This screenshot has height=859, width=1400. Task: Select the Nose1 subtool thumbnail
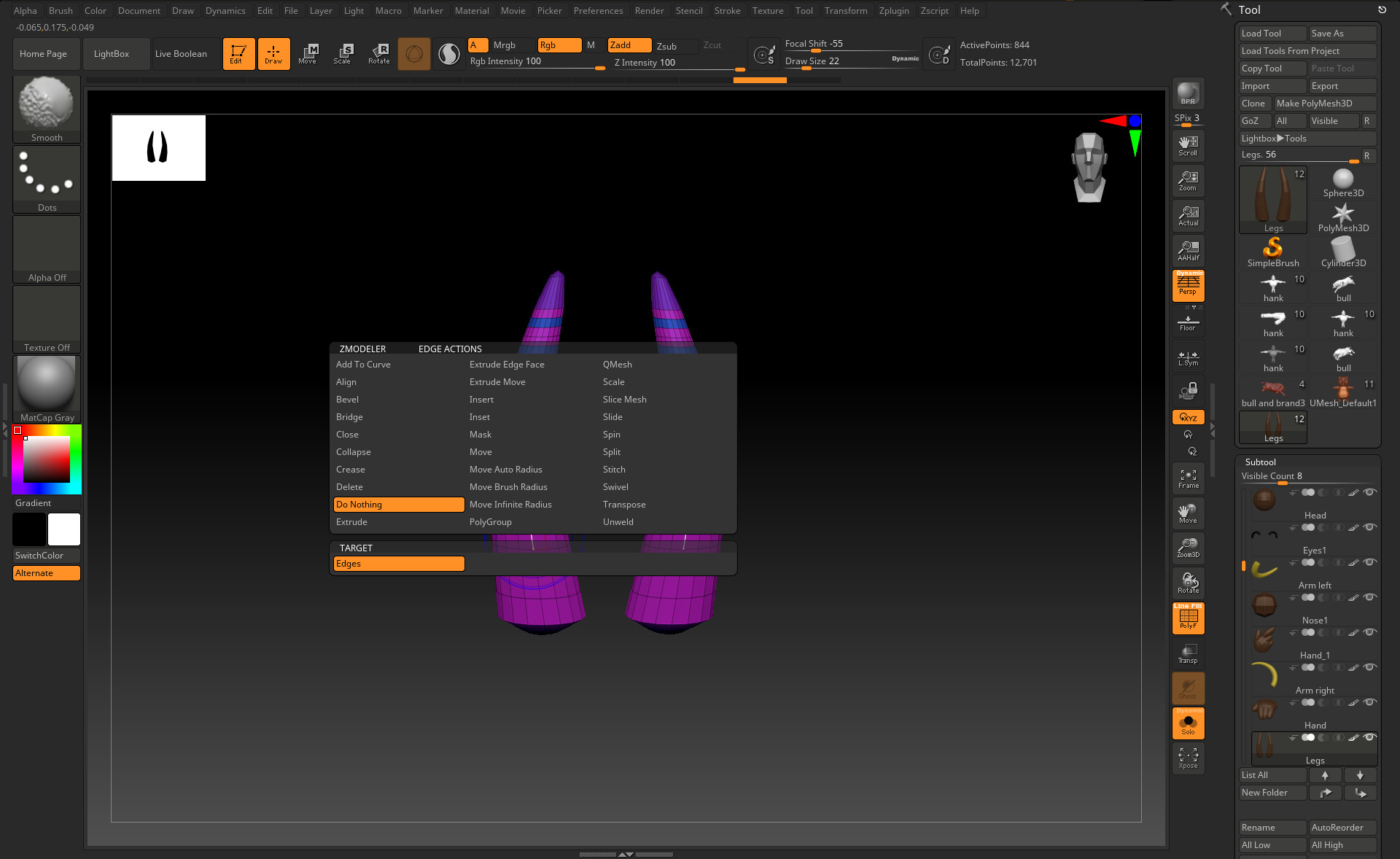(1264, 605)
